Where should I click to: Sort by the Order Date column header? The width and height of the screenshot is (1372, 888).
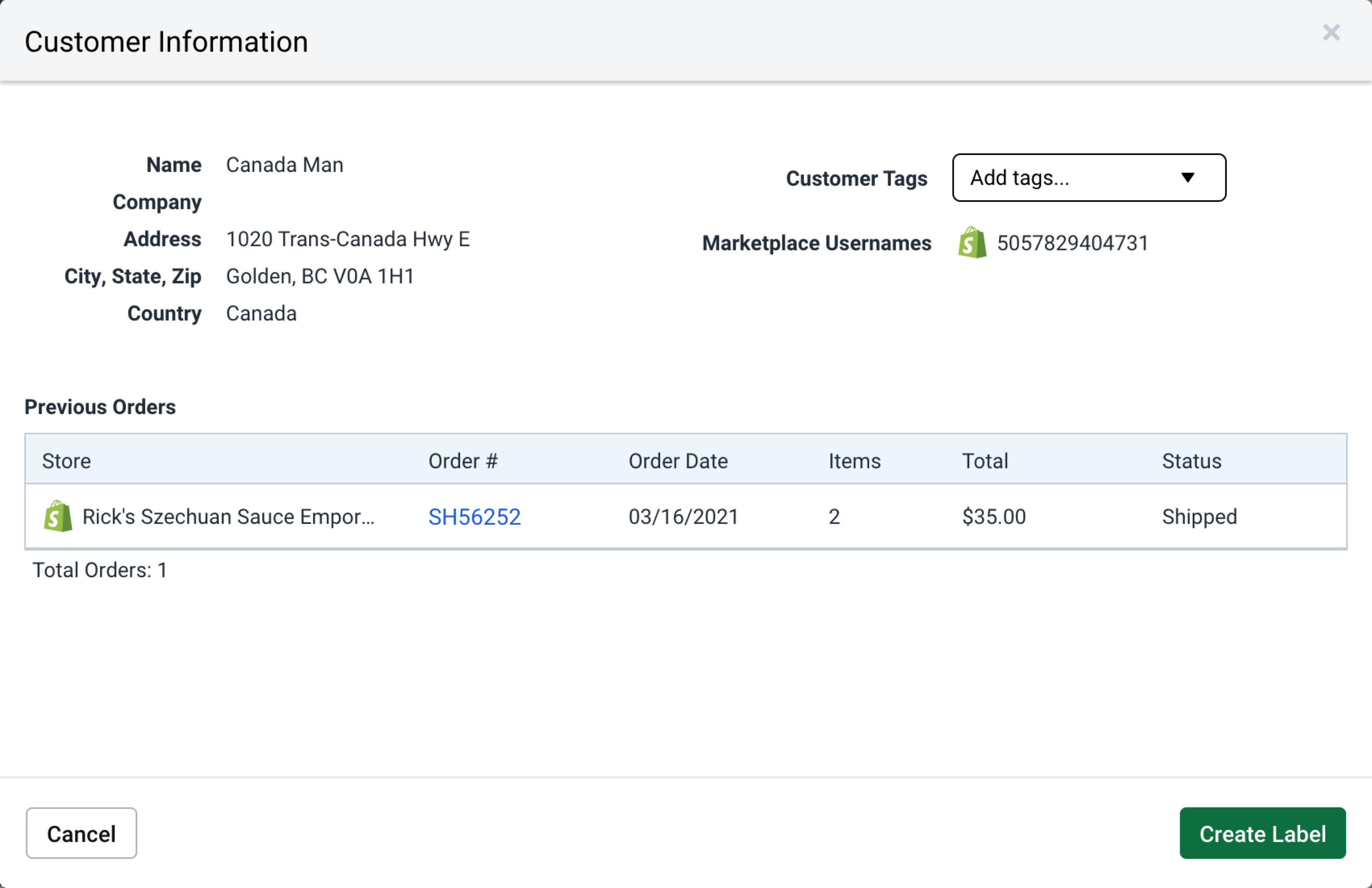[678, 460]
